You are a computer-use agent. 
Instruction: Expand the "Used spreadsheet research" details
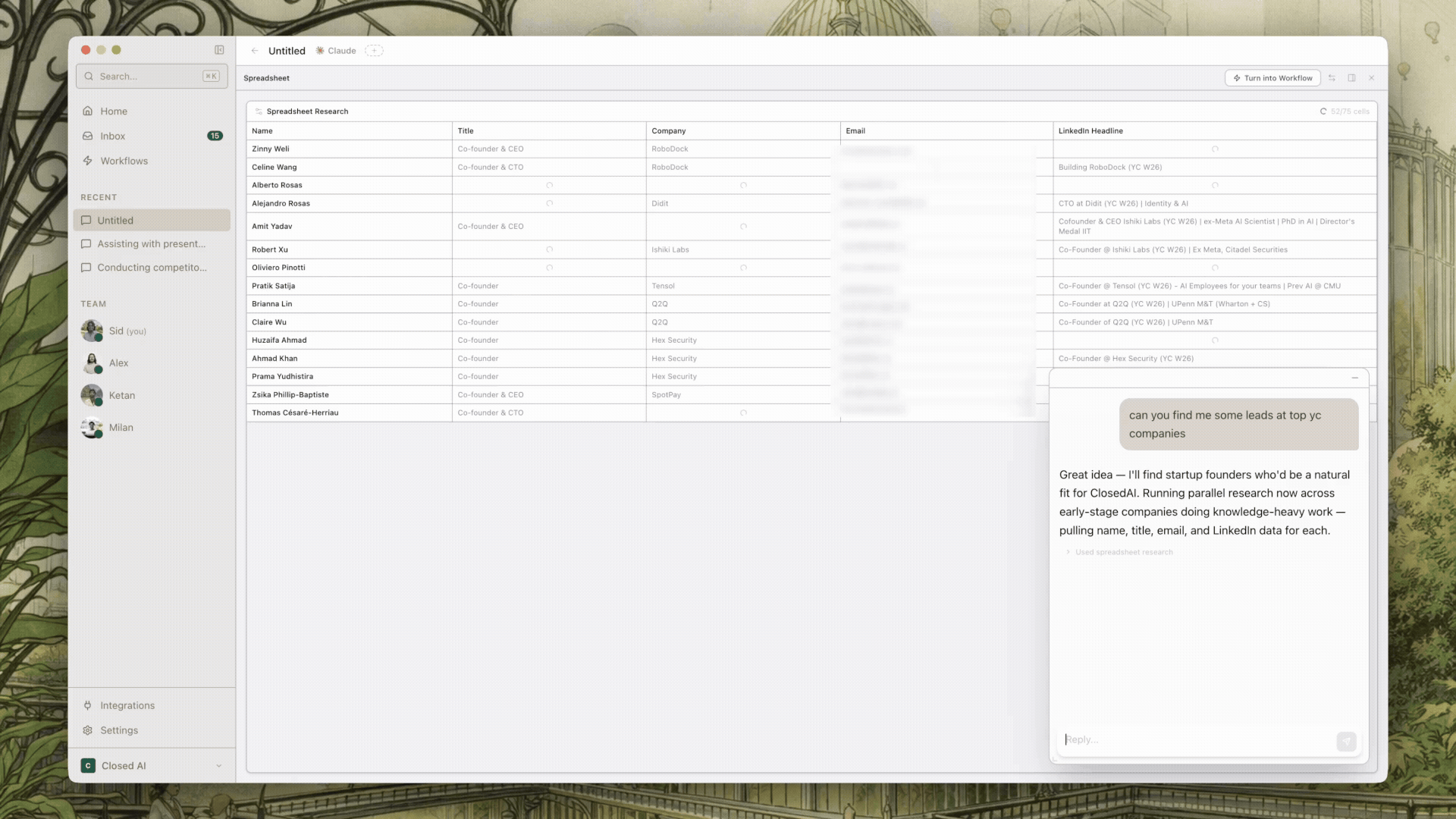1123,552
